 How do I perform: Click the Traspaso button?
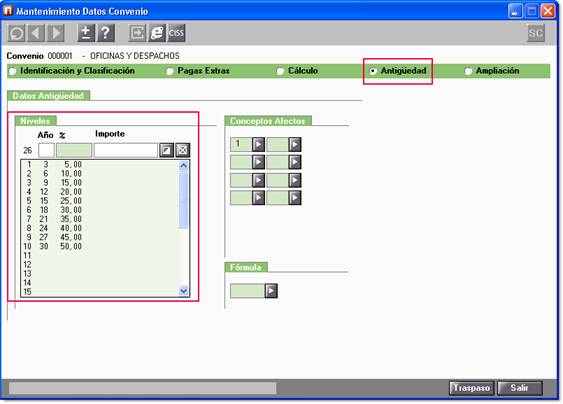pos(471,388)
